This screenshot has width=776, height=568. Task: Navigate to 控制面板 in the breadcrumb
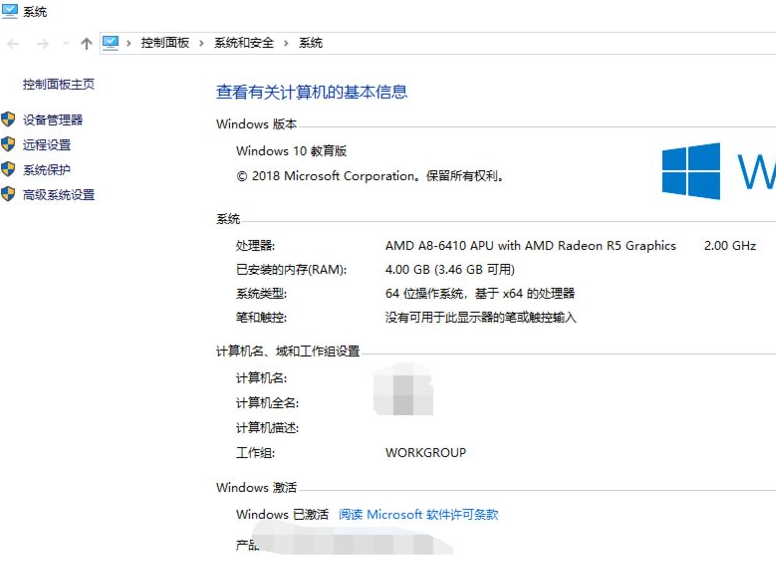(x=165, y=43)
